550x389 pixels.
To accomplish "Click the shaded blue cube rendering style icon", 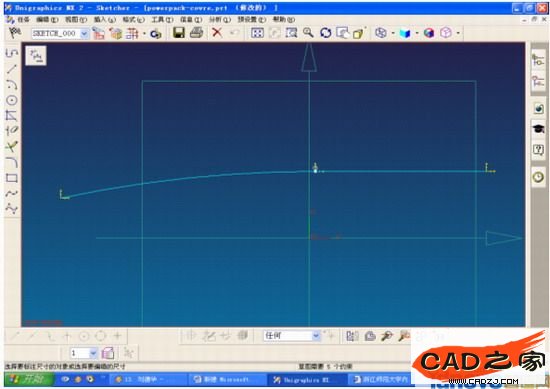I will pyautogui.click(x=405, y=33).
